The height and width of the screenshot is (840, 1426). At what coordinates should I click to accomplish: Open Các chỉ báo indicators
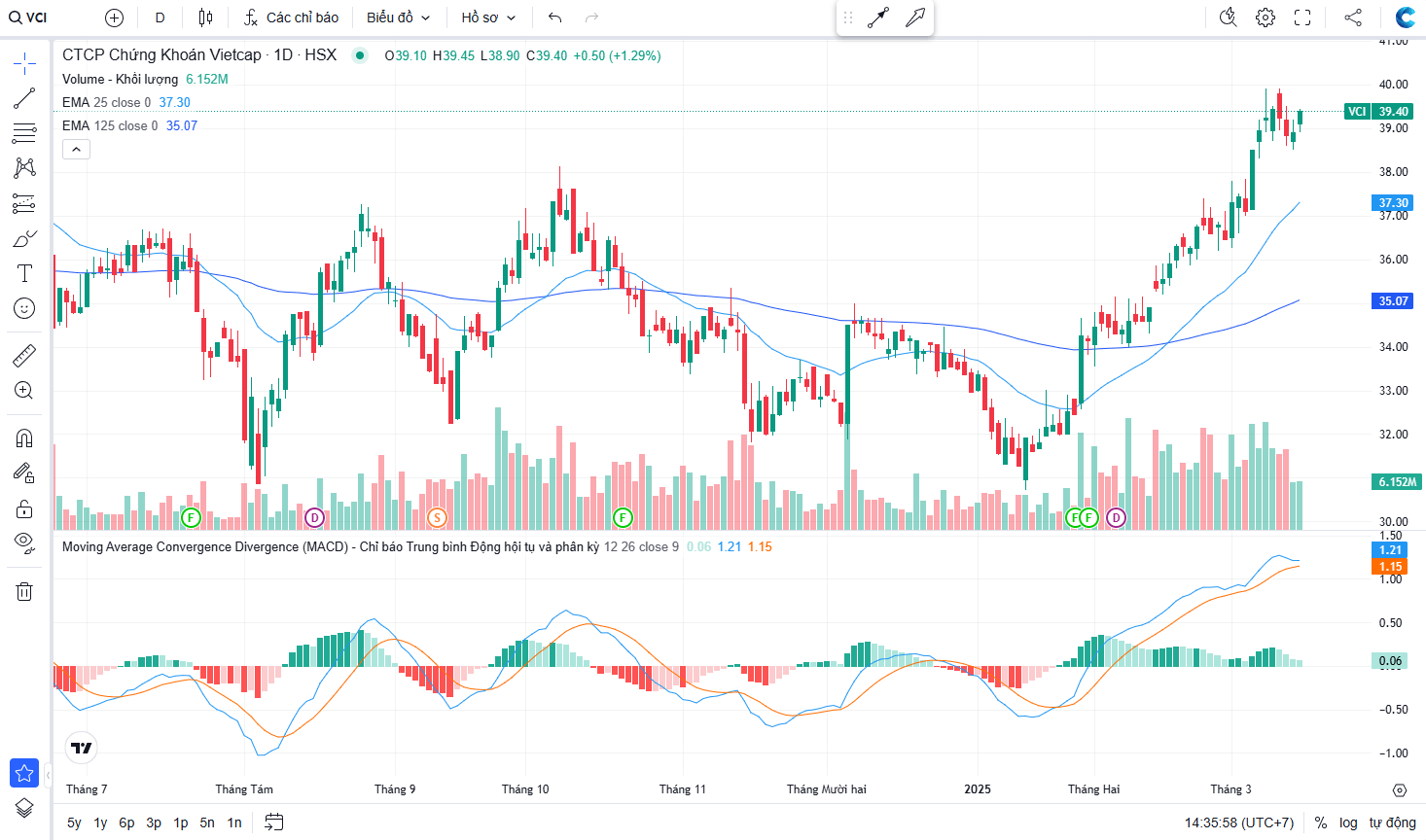(291, 17)
